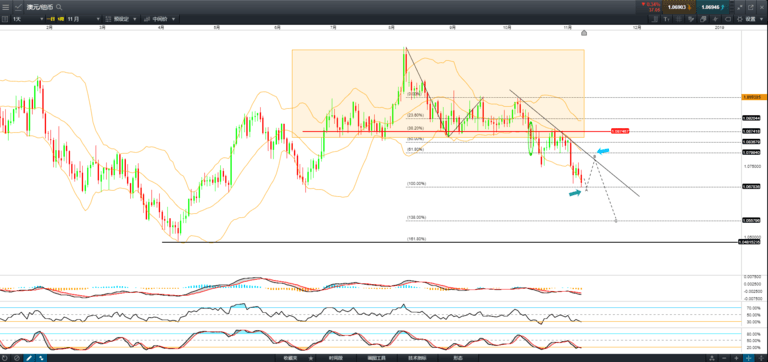Open the time interval tab in bottom bar
The height and width of the screenshot is (362, 768).
[336, 358]
